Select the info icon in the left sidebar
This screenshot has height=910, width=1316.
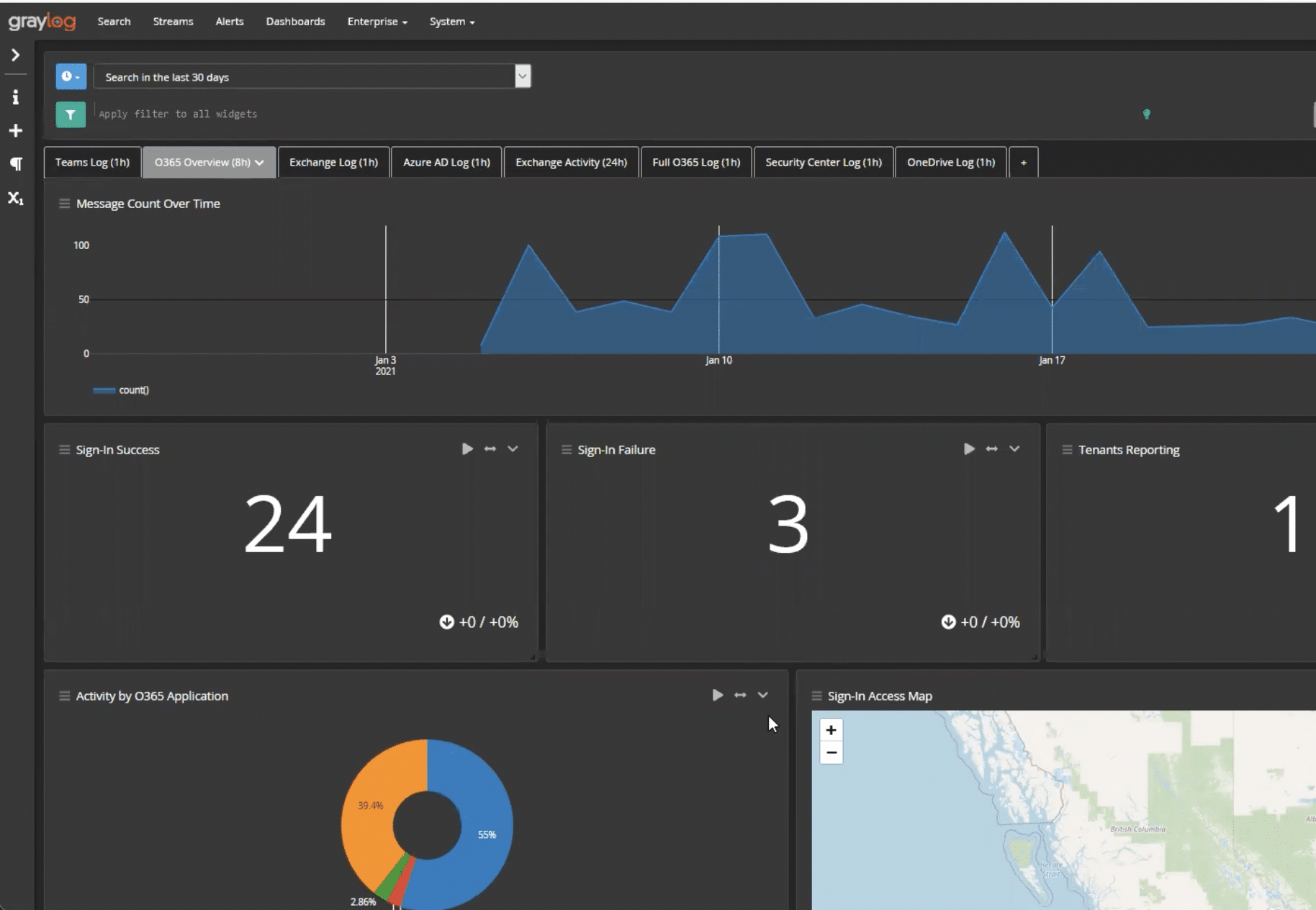tap(15, 96)
